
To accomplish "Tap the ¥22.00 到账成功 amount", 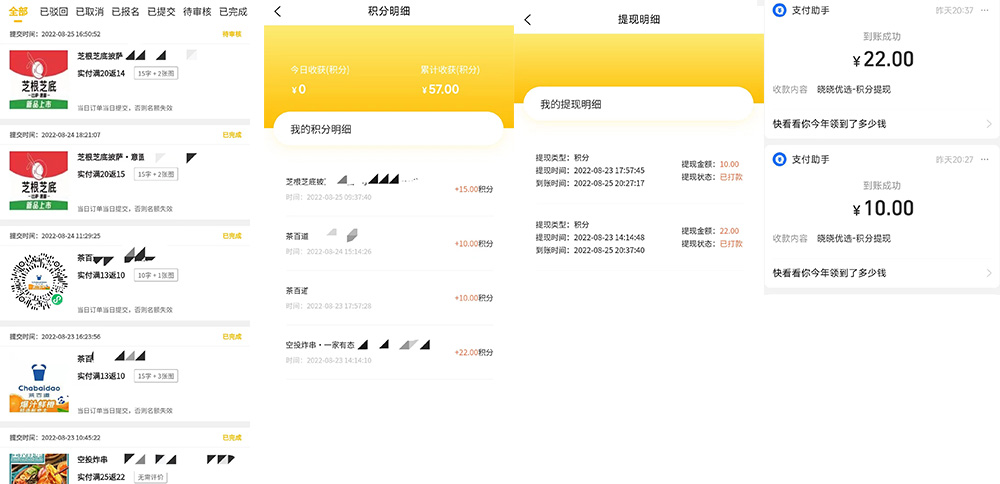I will coord(883,59).
